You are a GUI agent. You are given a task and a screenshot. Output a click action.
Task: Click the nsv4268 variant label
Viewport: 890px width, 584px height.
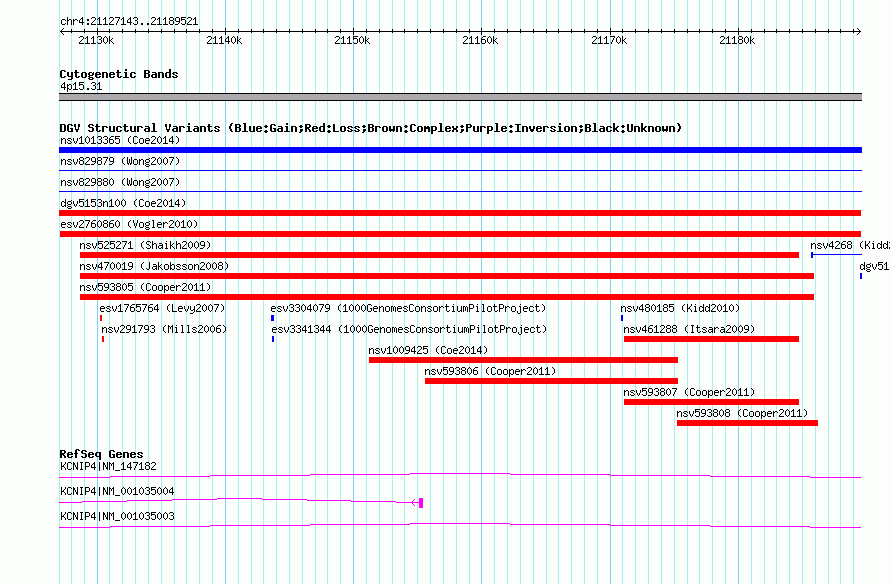850,245
